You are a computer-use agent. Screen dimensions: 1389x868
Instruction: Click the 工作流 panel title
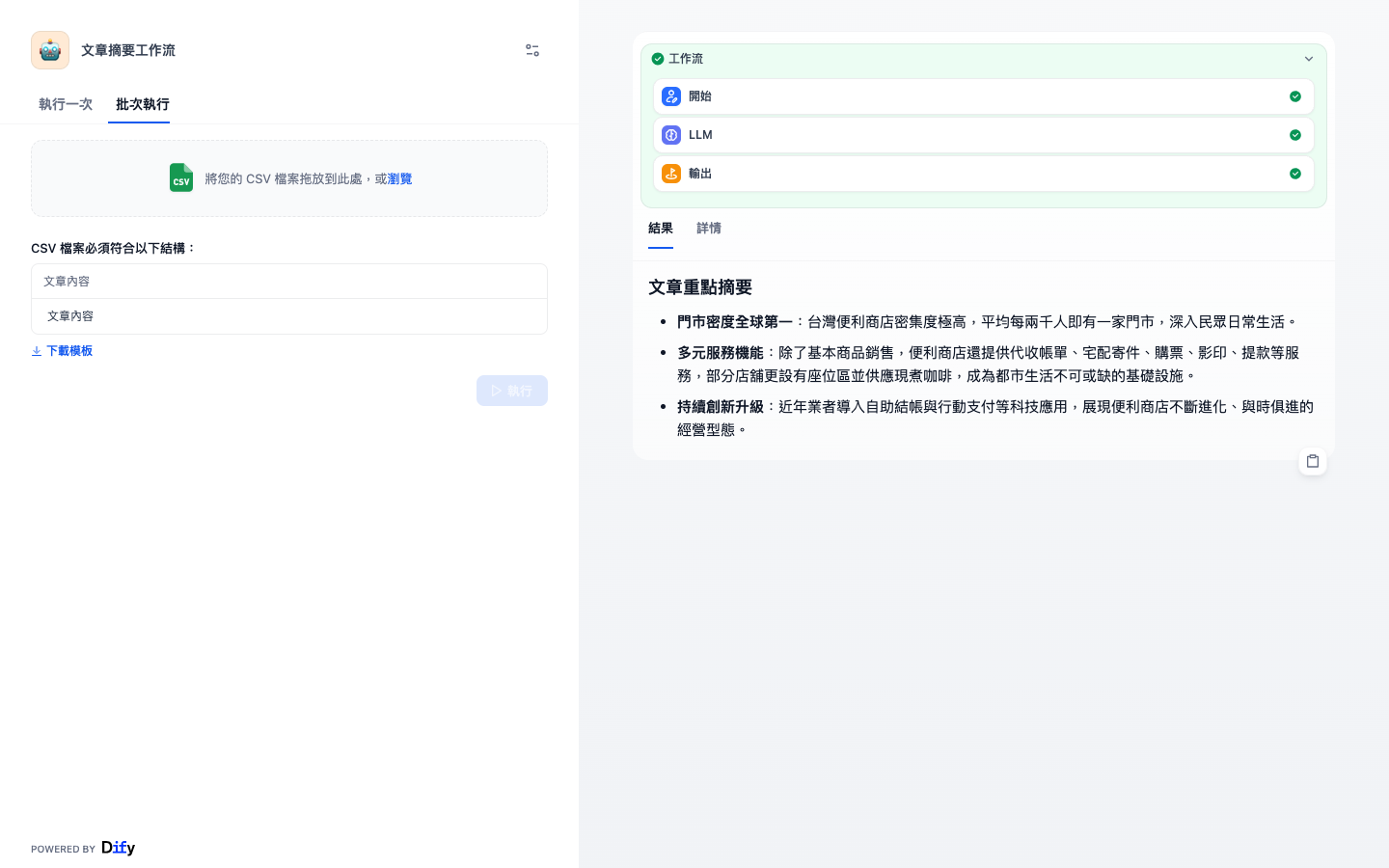coord(686,59)
